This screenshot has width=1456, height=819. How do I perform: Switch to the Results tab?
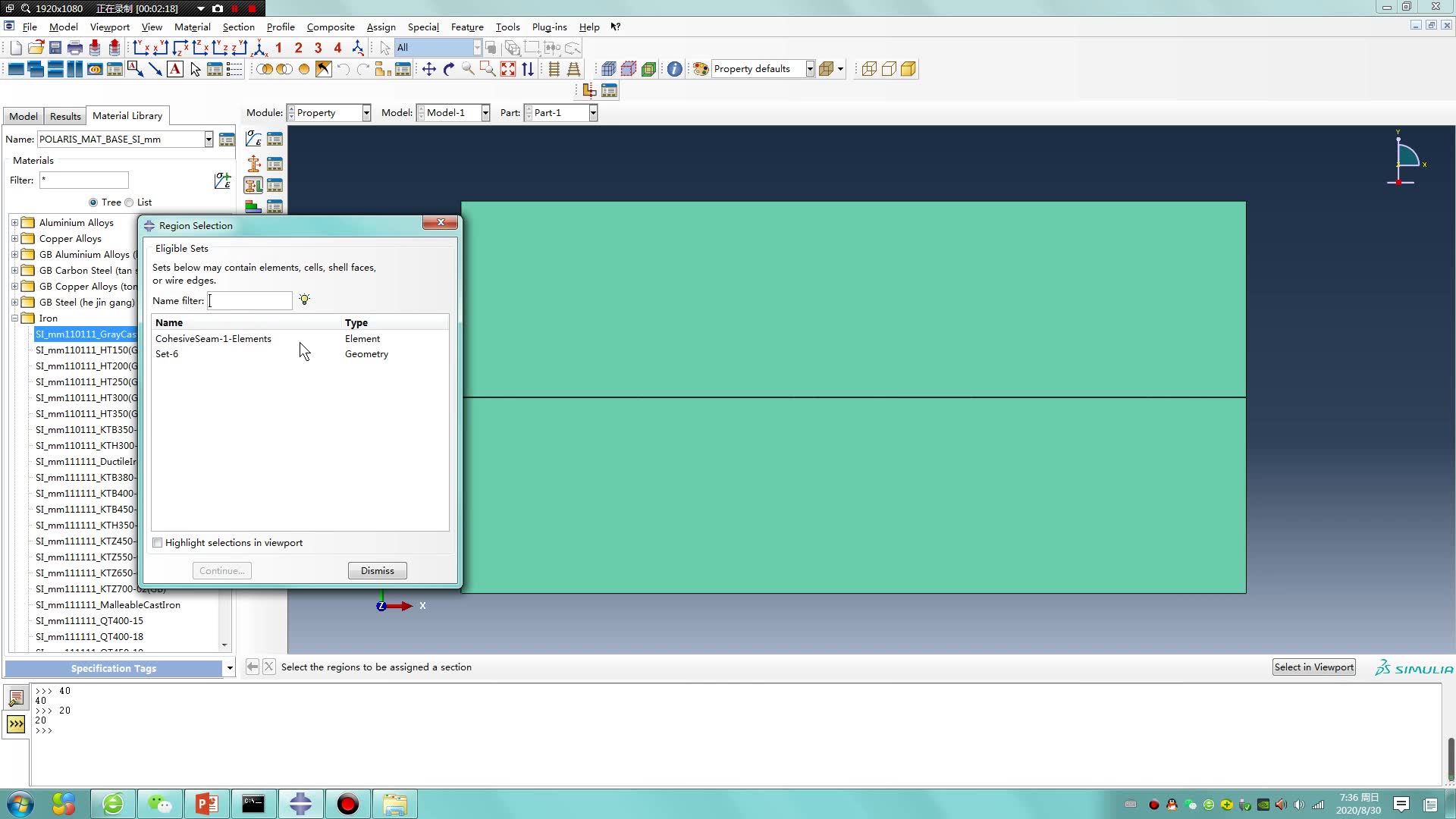tap(65, 116)
